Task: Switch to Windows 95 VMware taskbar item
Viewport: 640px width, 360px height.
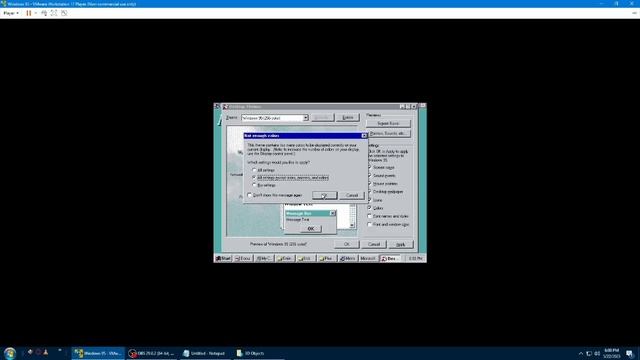Action: pyautogui.click(x=98, y=353)
